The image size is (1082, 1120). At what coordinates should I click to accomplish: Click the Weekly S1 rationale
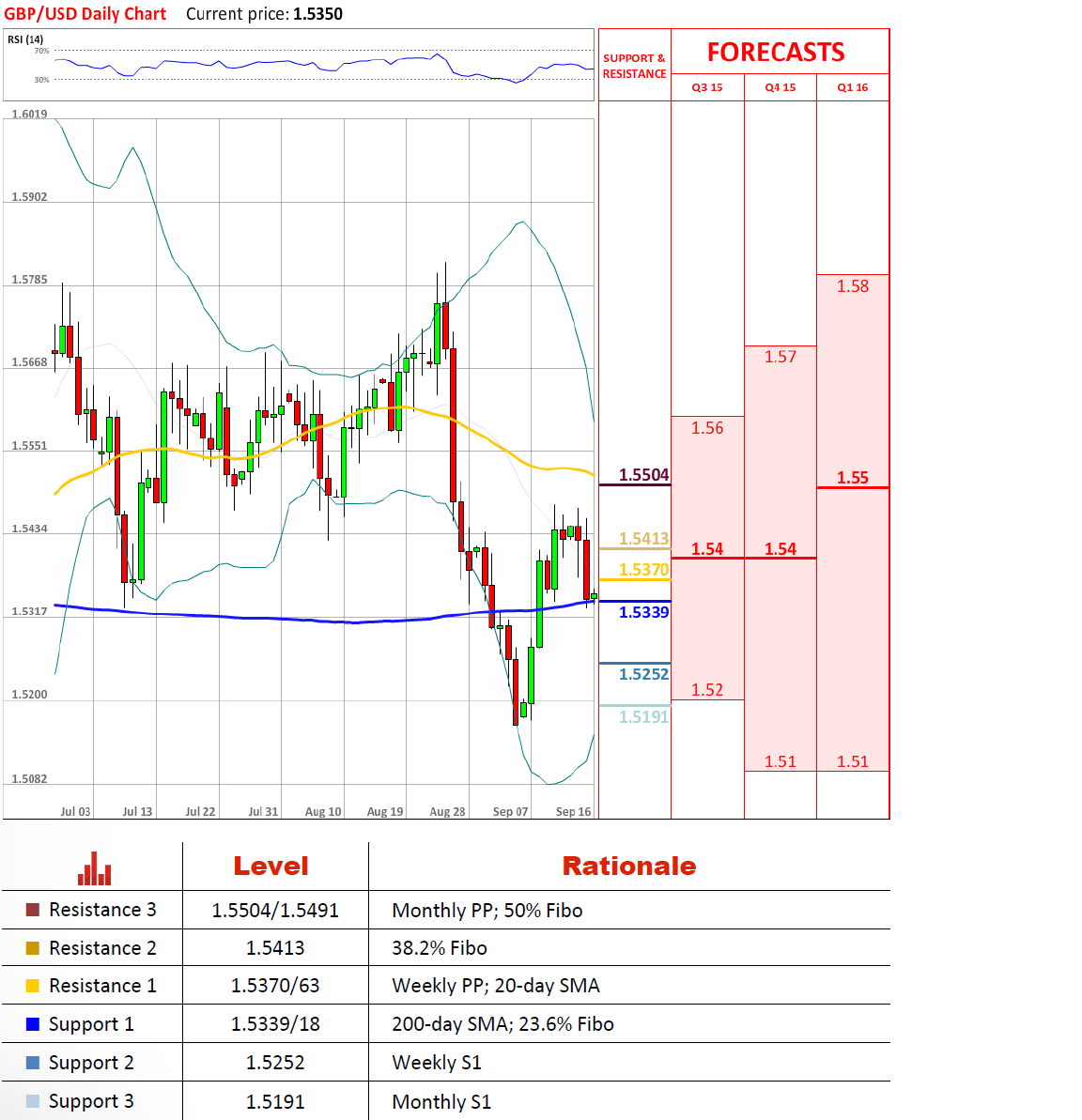[436, 1063]
